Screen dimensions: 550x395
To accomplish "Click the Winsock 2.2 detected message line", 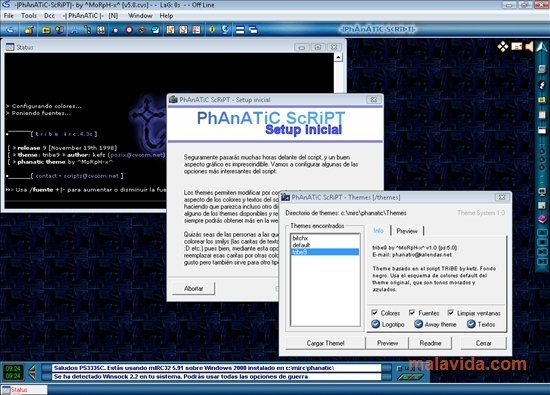I will click(x=216, y=376).
